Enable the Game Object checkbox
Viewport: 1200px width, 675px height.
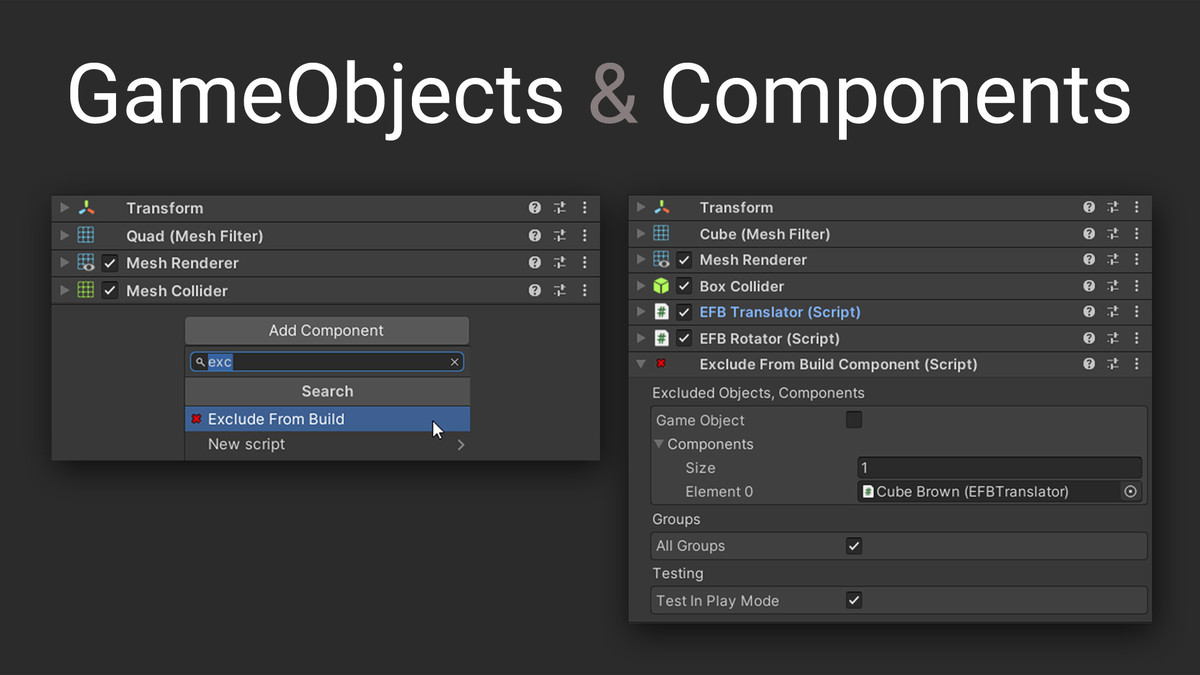(854, 420)
